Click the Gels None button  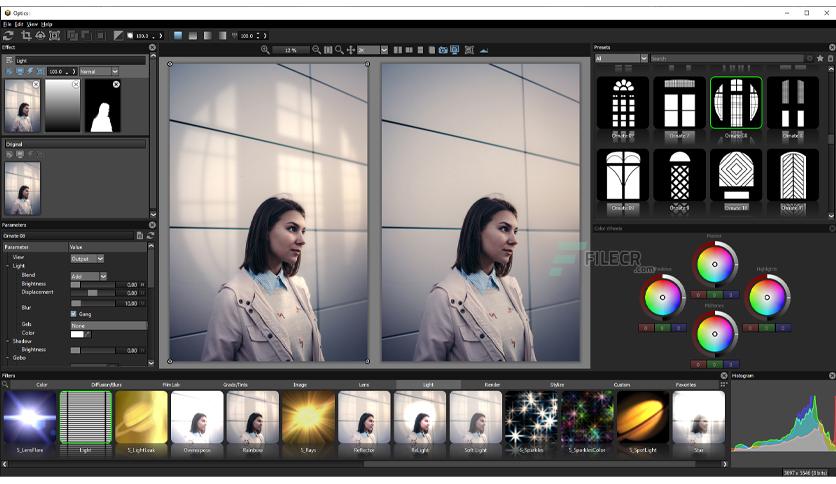[x=109, y=325]
